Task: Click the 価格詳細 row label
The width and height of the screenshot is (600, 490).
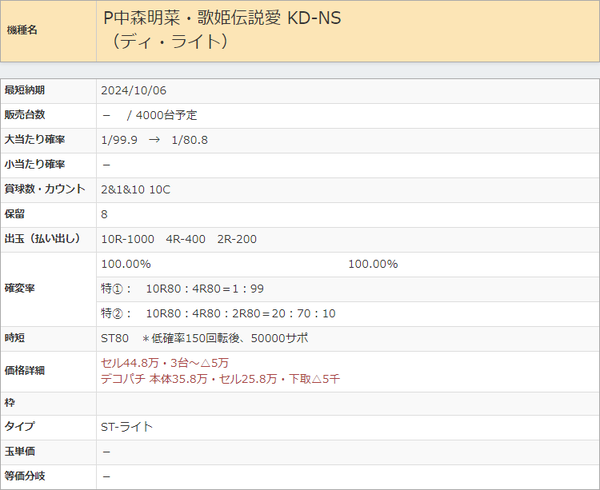Action: pos(24,370)
